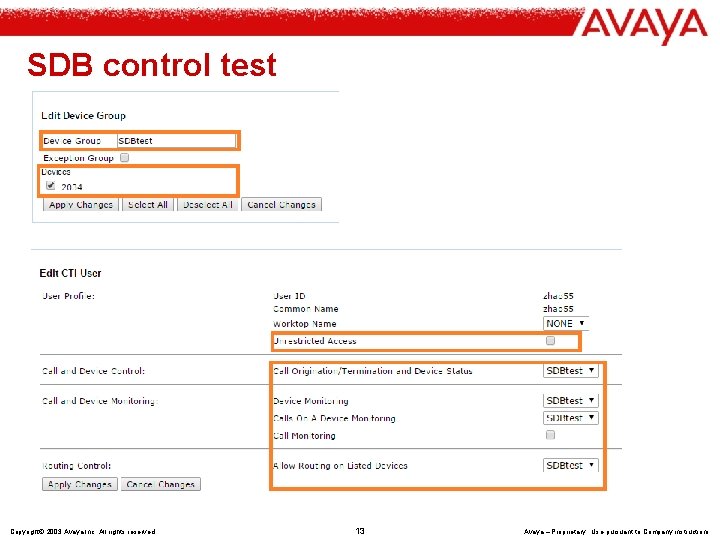Click the Device Group input field with SDBtest

(176, 141)
